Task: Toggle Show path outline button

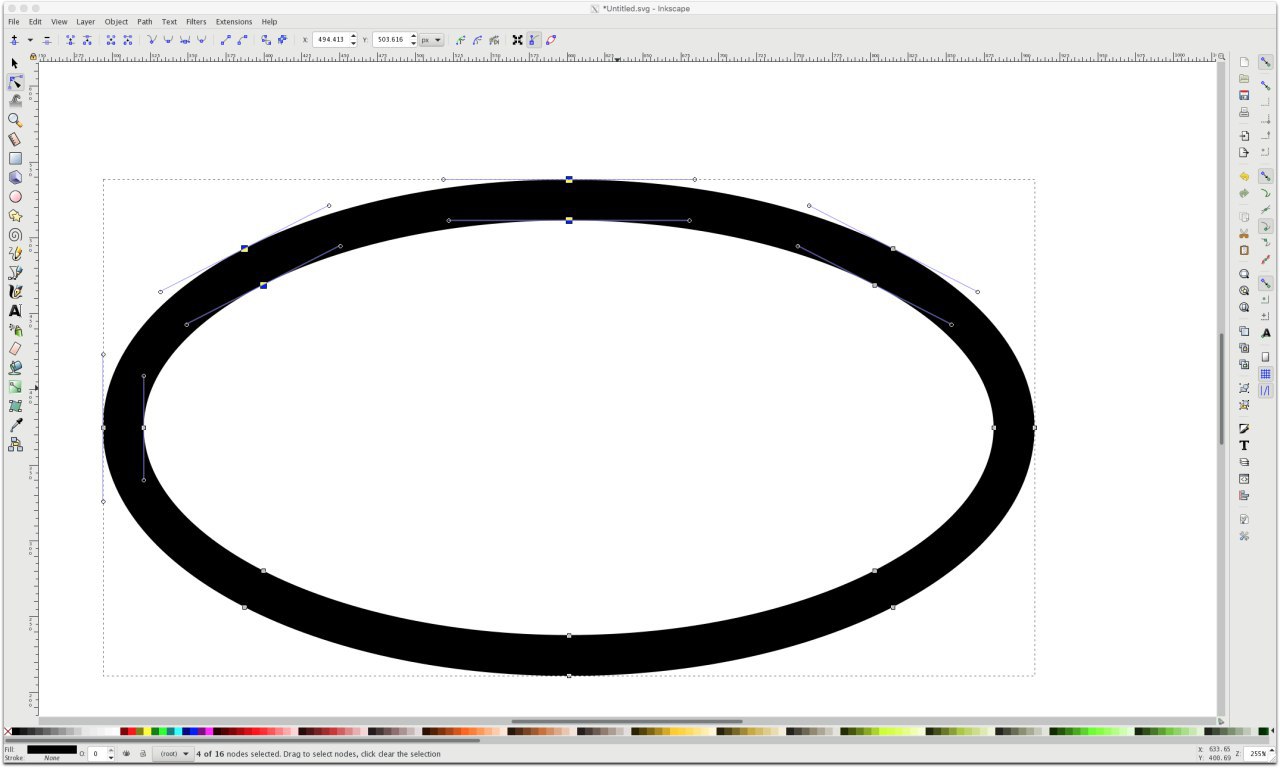Action: [551, 40]
